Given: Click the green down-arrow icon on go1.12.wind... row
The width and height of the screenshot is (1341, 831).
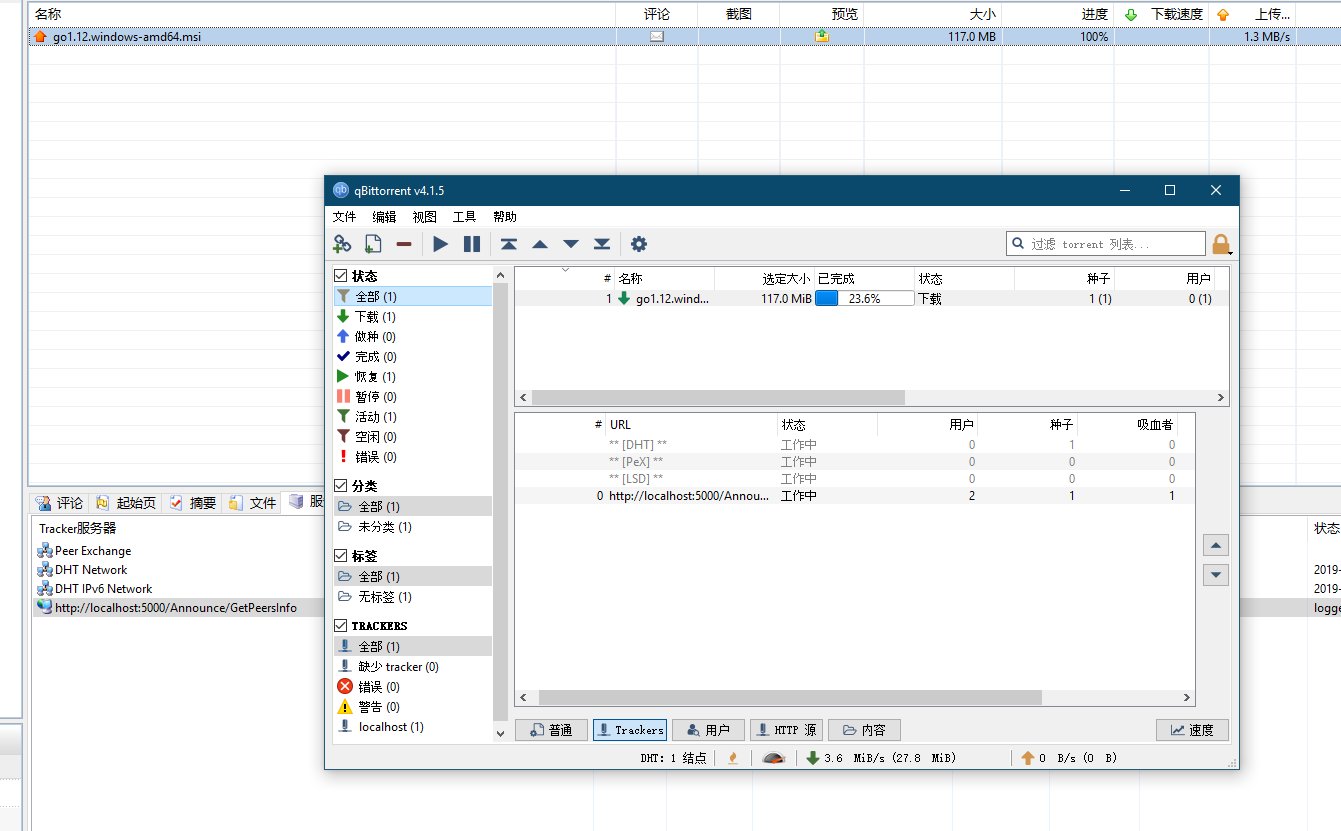Looking at the screenshot, I should click(x=624, y=298).
